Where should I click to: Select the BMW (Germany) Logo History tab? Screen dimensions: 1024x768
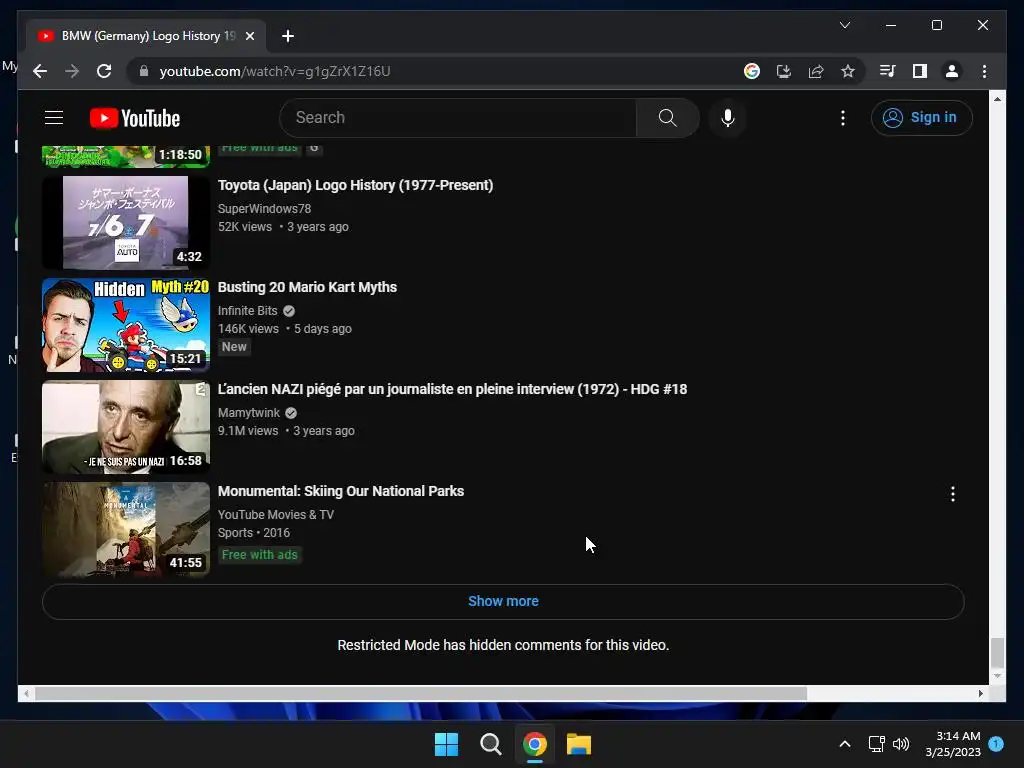coord(145,36)
